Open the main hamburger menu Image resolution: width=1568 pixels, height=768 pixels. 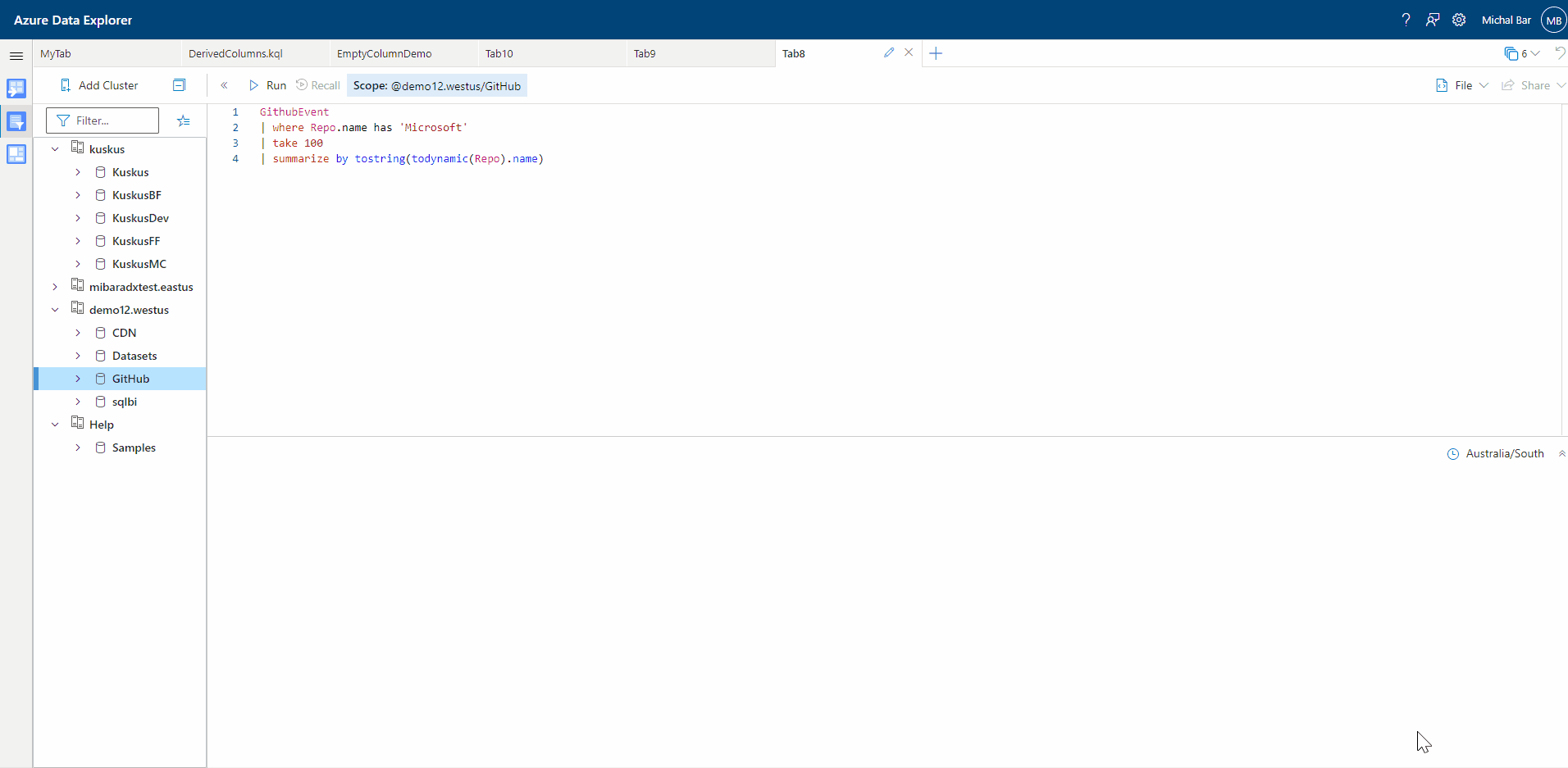coord(16,56)
